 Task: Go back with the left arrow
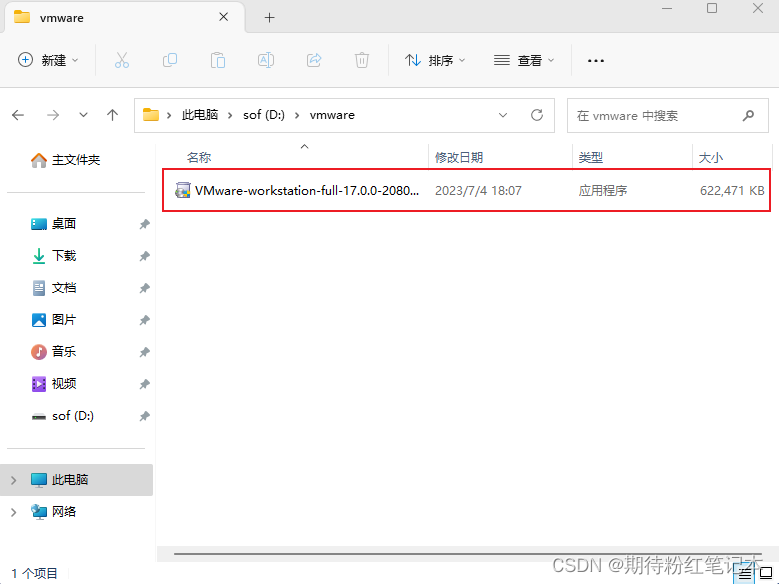click(x=18, y=115)
